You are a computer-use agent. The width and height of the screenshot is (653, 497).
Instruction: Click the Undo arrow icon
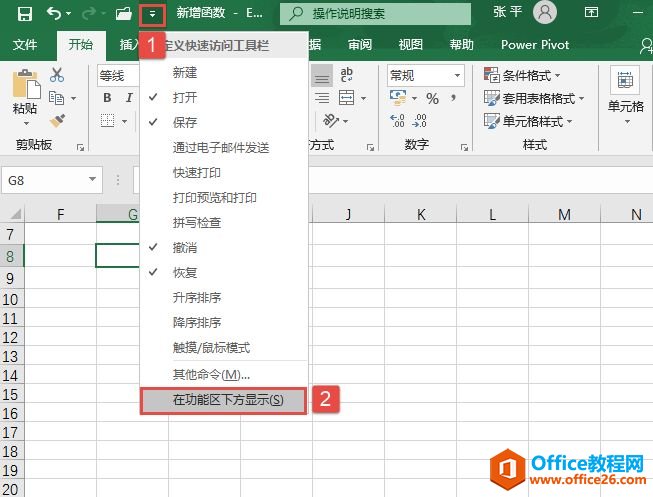(x=54, y=14)
